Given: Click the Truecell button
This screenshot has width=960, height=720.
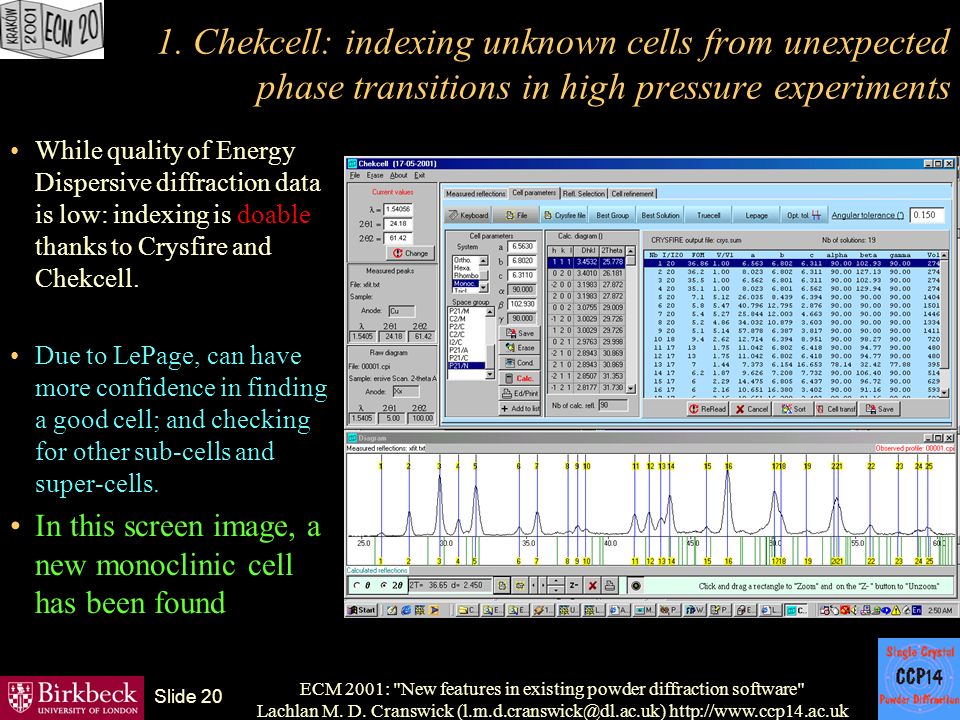Looking at the screenshot, I should coord(708,216).
